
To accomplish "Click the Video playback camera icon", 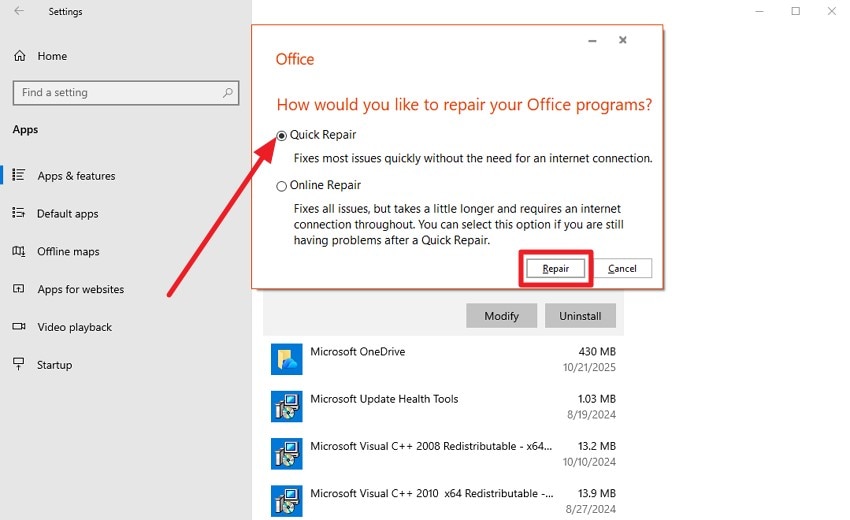I will coord(18,326).
